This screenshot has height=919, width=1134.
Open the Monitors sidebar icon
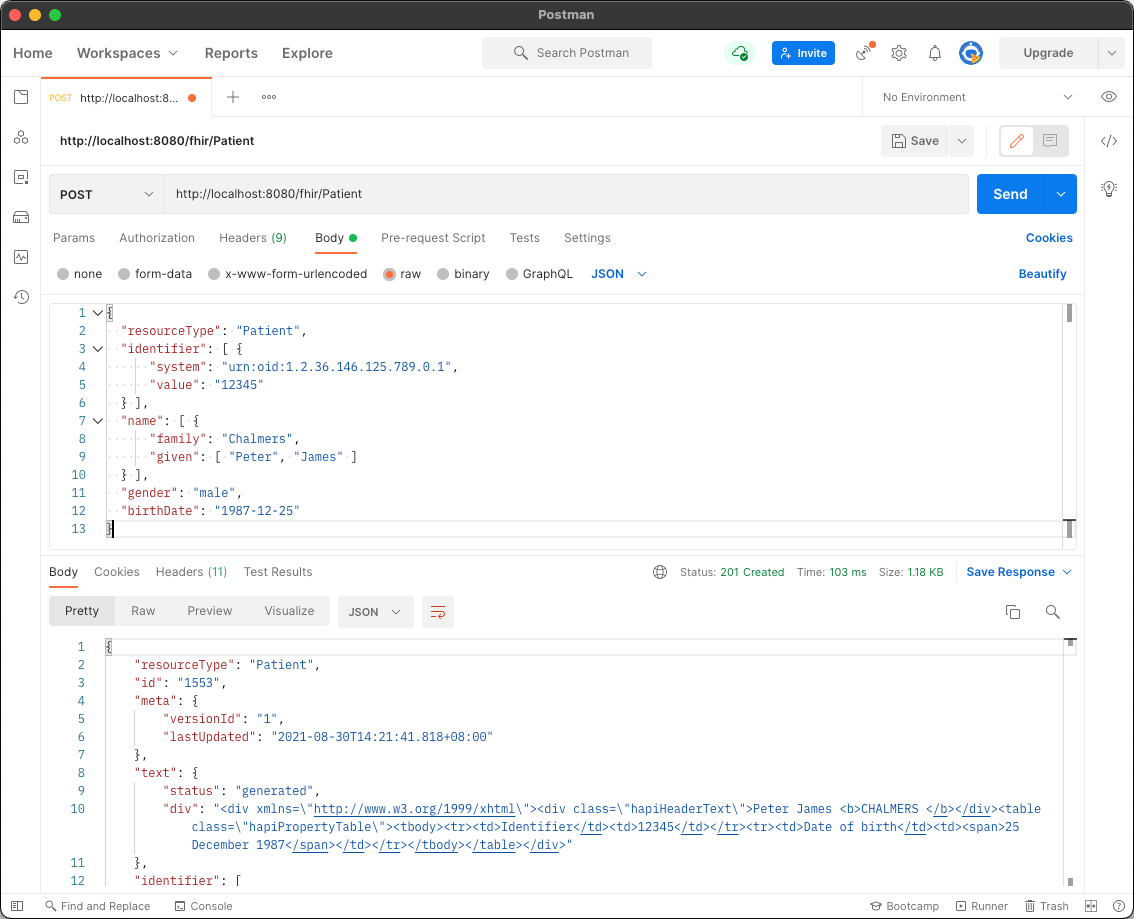(x=21, y=257)
